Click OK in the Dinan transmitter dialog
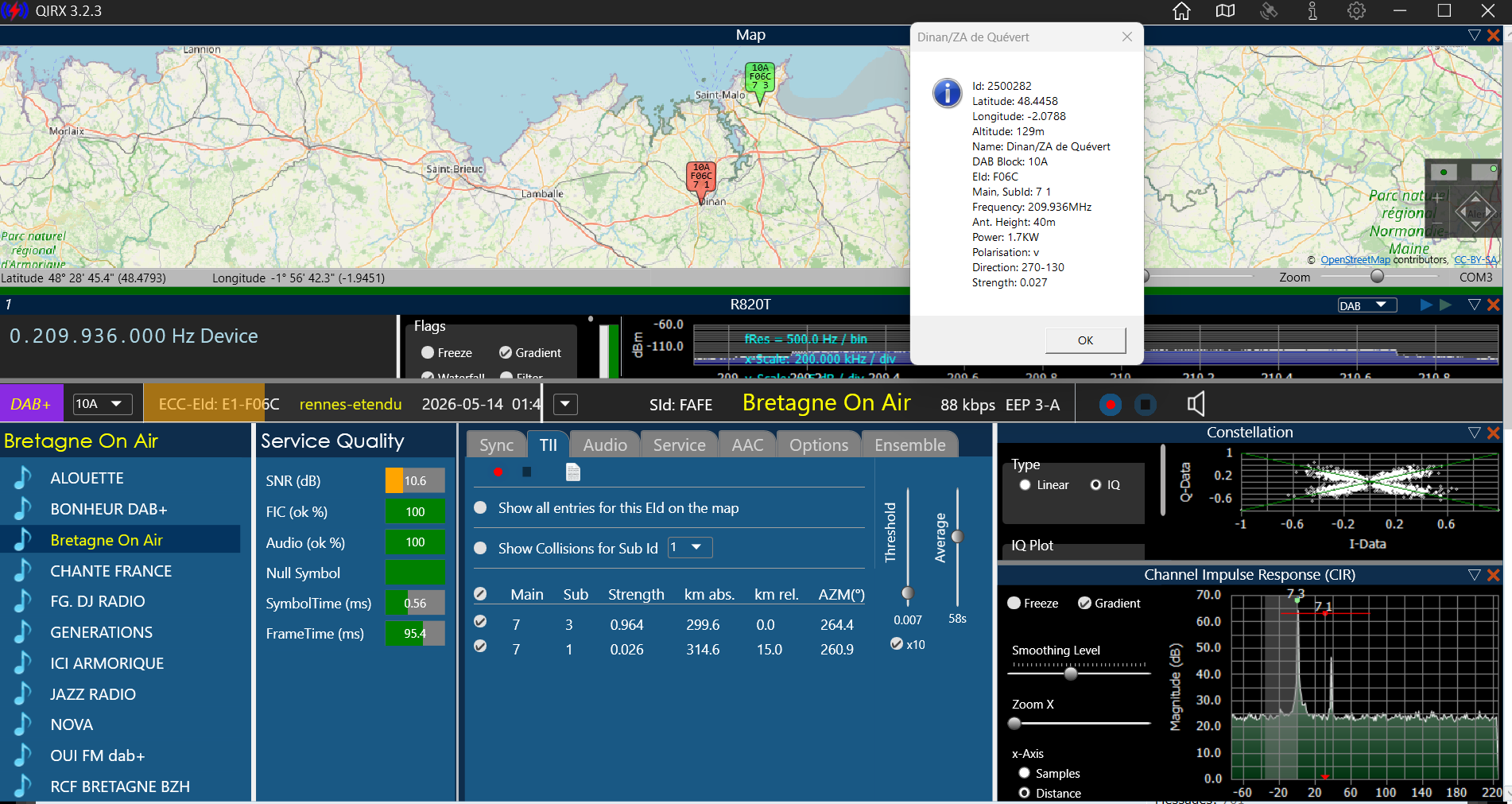The image size is (1512, 804). tap(1085, 340)
